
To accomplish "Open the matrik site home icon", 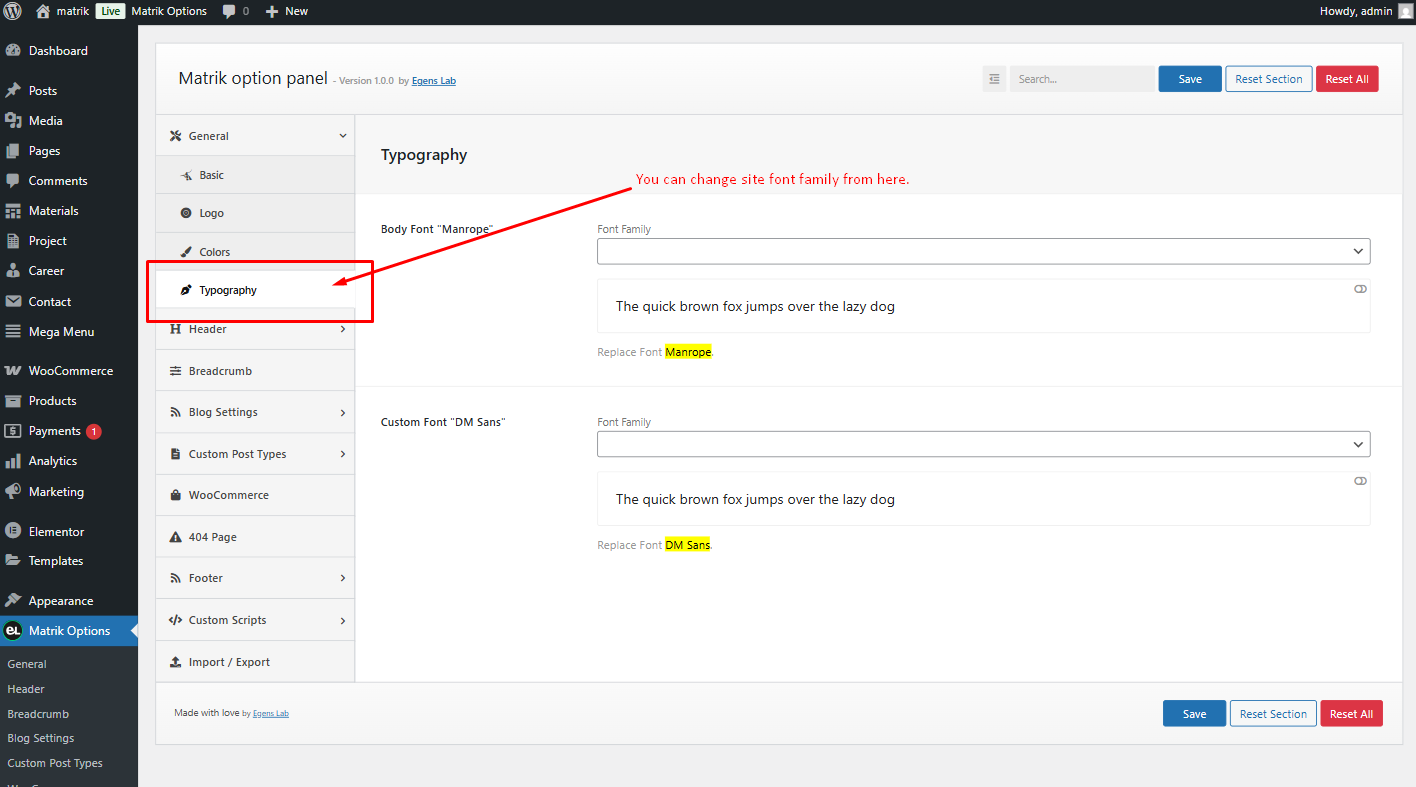I will pyautogui.click(x=43, y=11).
